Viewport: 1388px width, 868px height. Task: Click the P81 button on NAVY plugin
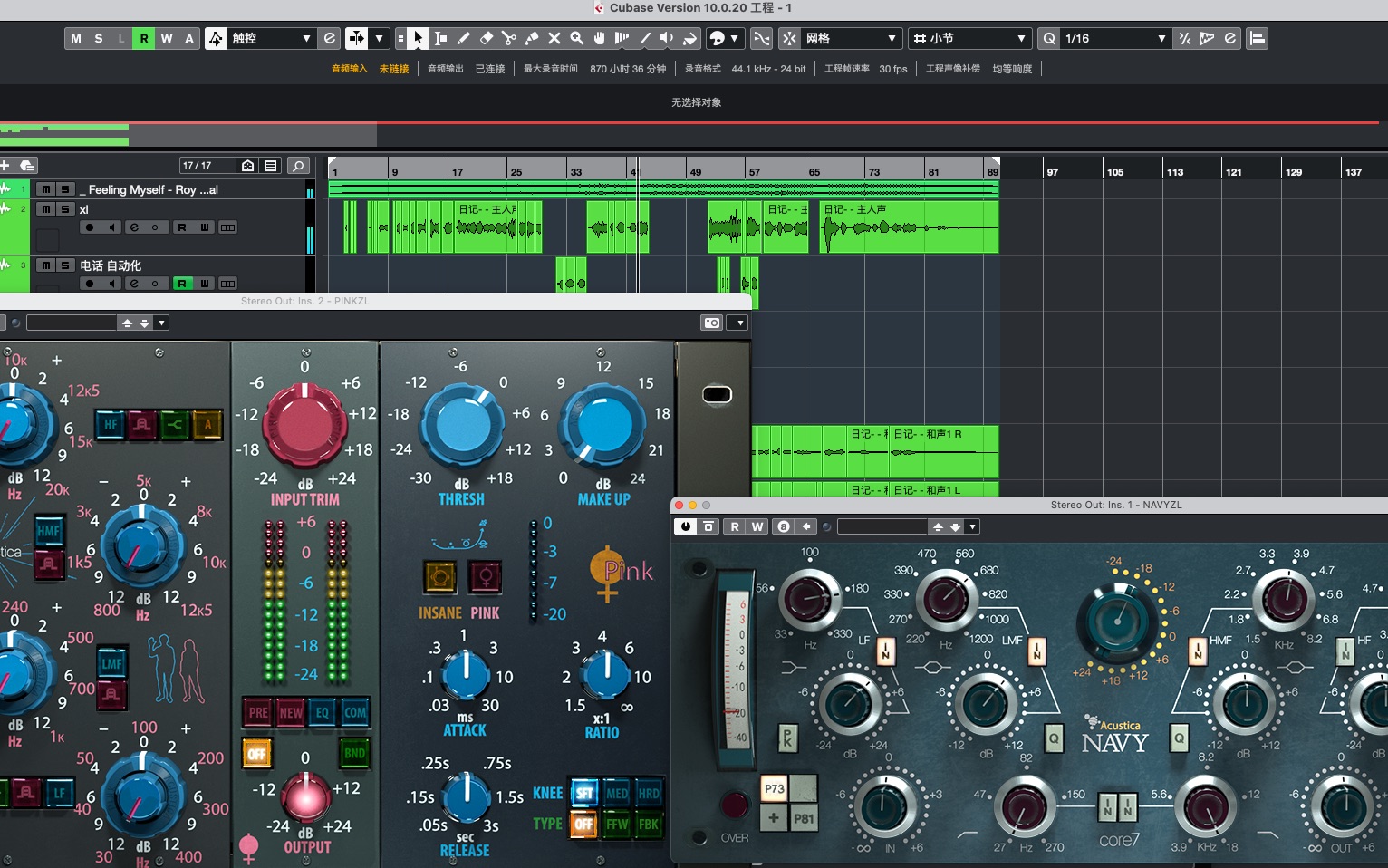tap(803, 818)
